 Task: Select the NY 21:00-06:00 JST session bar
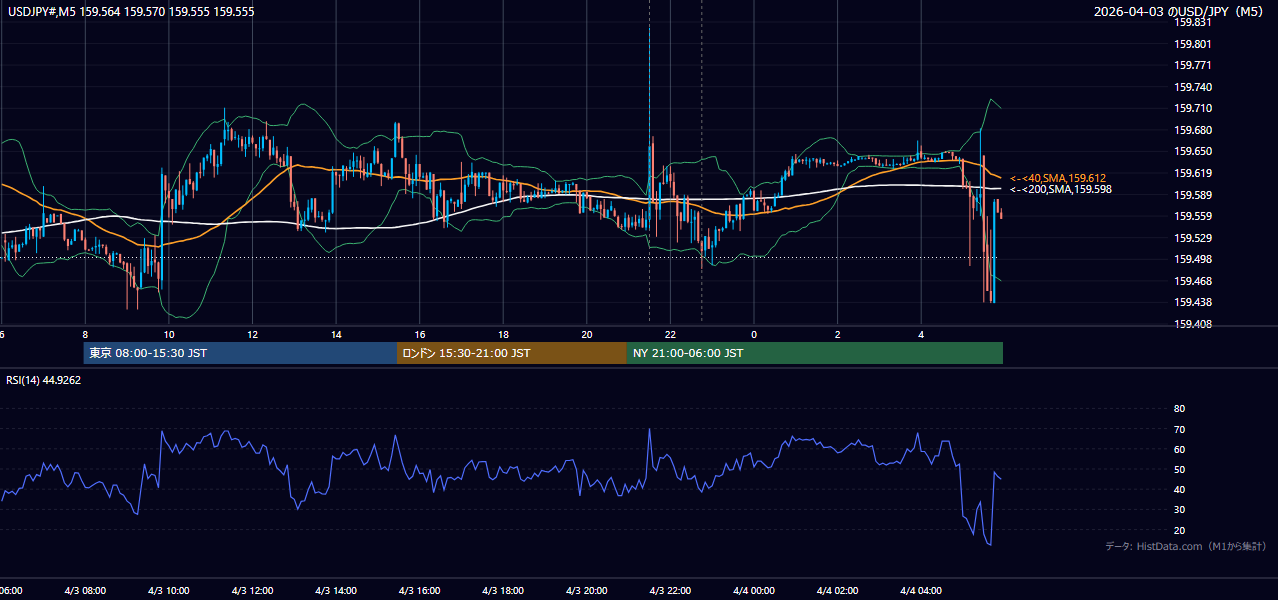815,353
